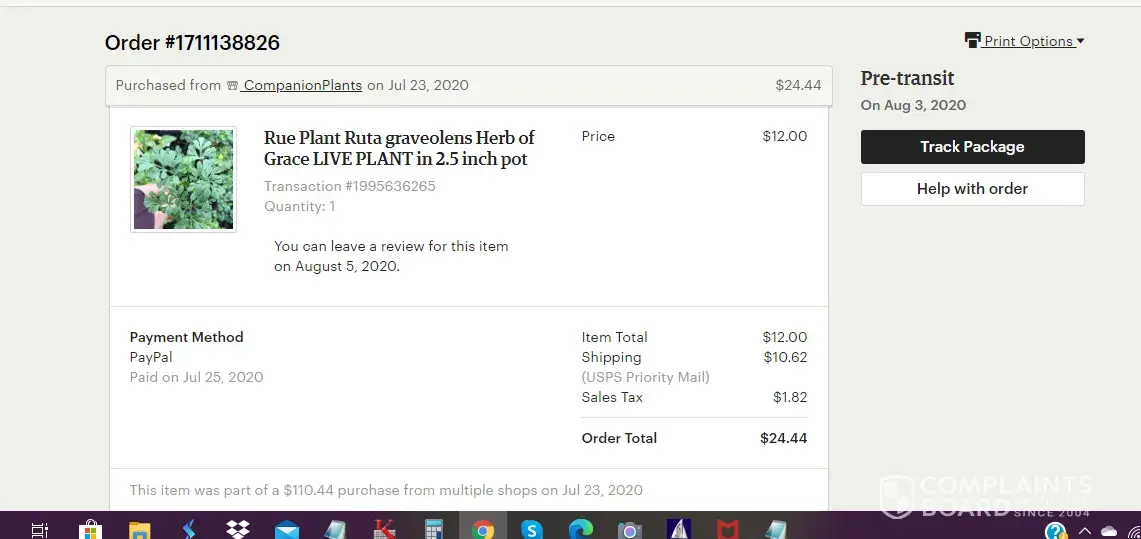Open the CompanionPlants shop link
1141x539 pixels.
302,85
